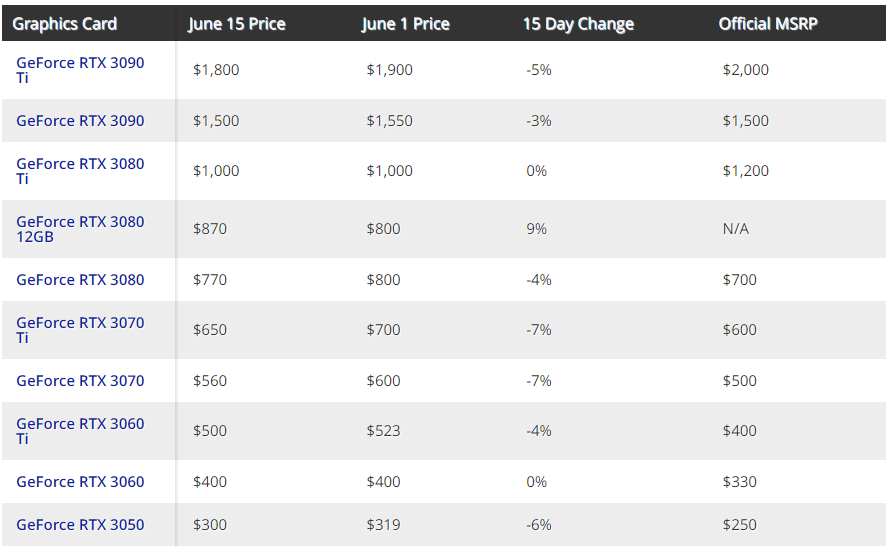The width and height of the screenshot is (887, 547).
Task: Click the $1,800 June 15 price cell
Action: (x=216, y=70)
